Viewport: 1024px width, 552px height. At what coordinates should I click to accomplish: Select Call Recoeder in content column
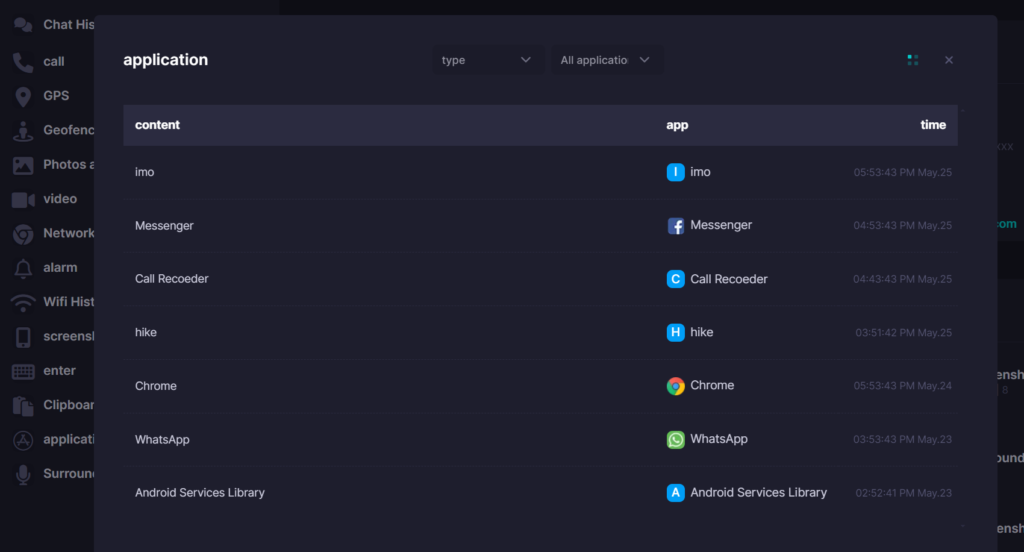(x=172, y=279)
